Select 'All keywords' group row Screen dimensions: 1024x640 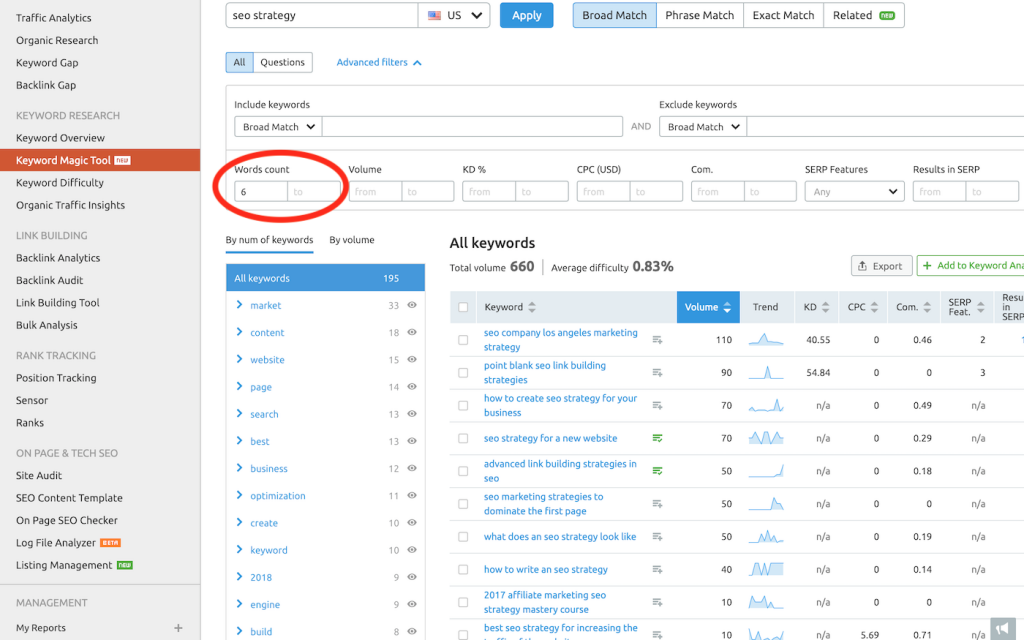pos(325,278)
